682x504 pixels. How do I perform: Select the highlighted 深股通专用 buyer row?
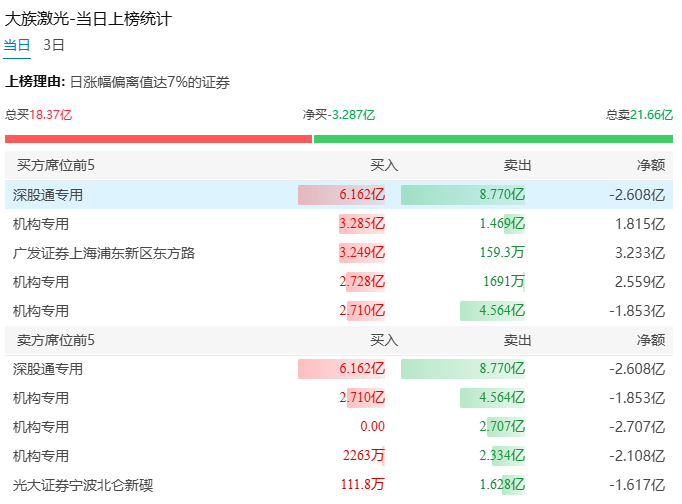tap(339, 195)
